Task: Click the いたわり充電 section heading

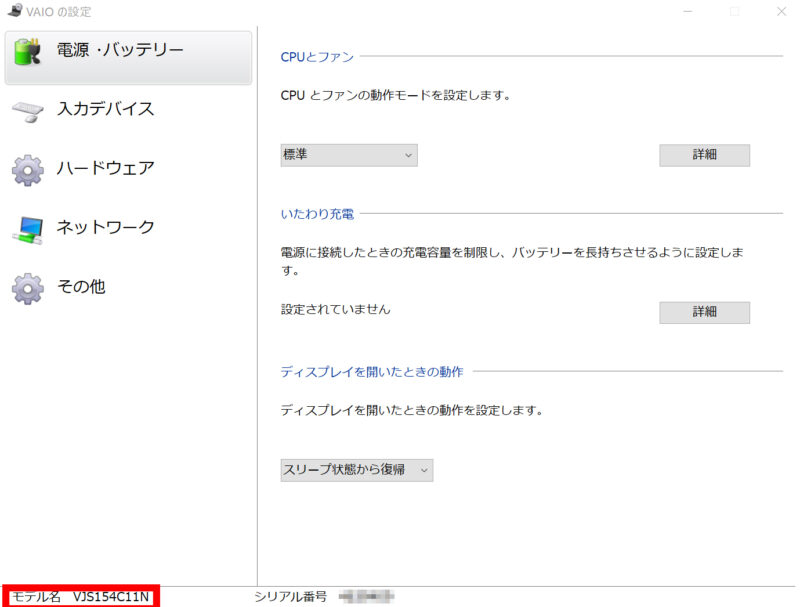Action: point(317,214)
